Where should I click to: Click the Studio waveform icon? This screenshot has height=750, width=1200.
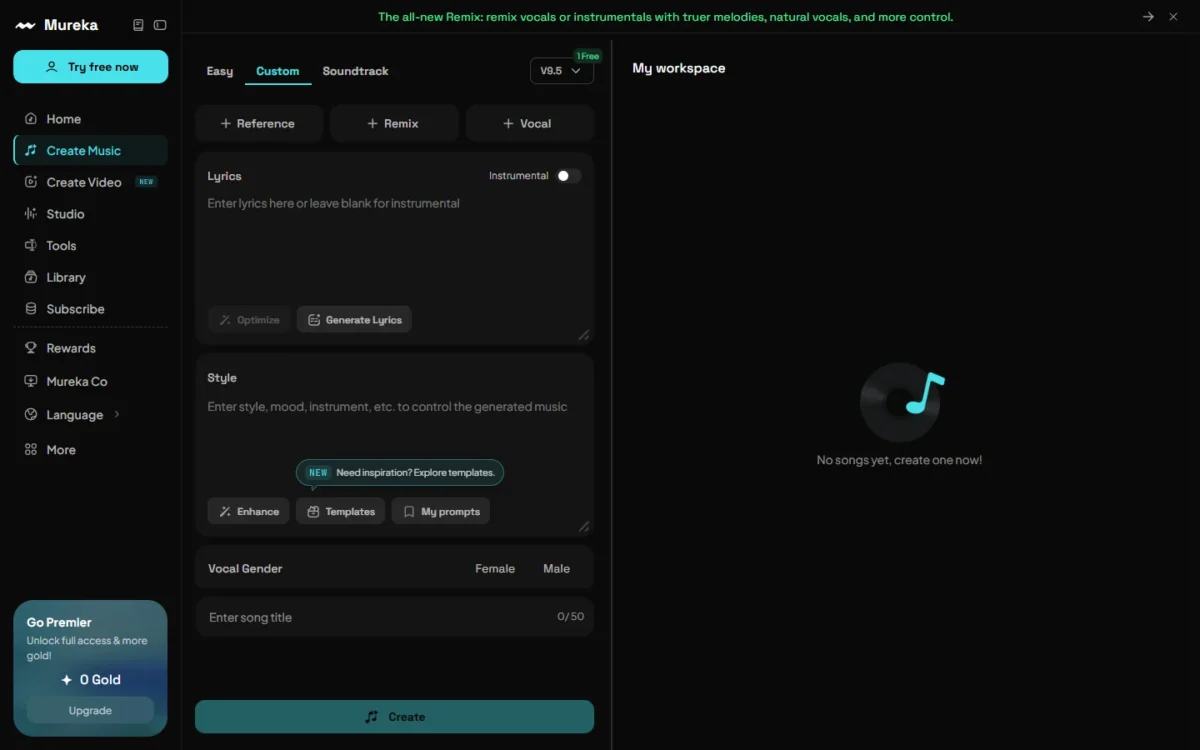click(x=31, y=214)
